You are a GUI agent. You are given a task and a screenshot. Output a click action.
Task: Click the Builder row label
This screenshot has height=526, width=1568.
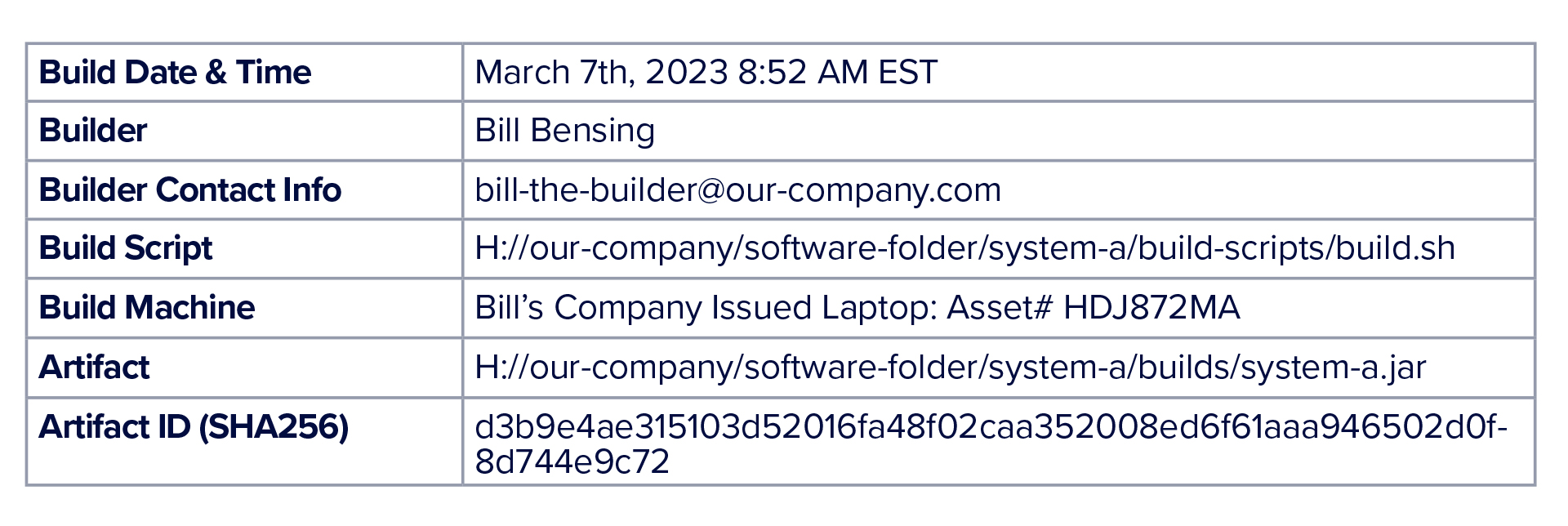92,131
